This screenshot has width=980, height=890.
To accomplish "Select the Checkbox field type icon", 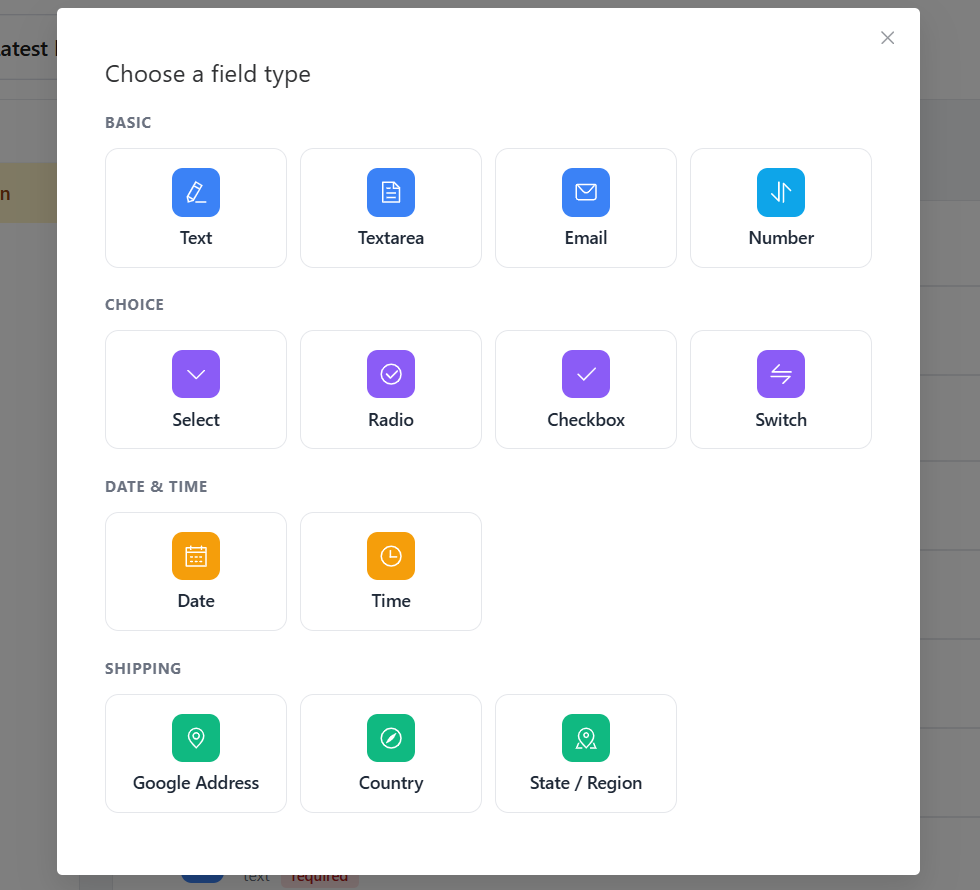I will 586,374.
